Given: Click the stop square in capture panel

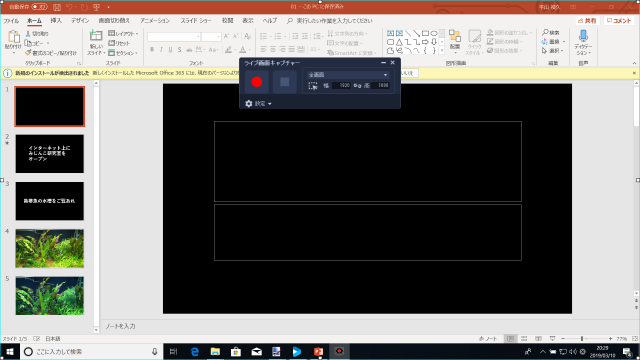Looking at the screenshot, I should click(x=284, y=82).
